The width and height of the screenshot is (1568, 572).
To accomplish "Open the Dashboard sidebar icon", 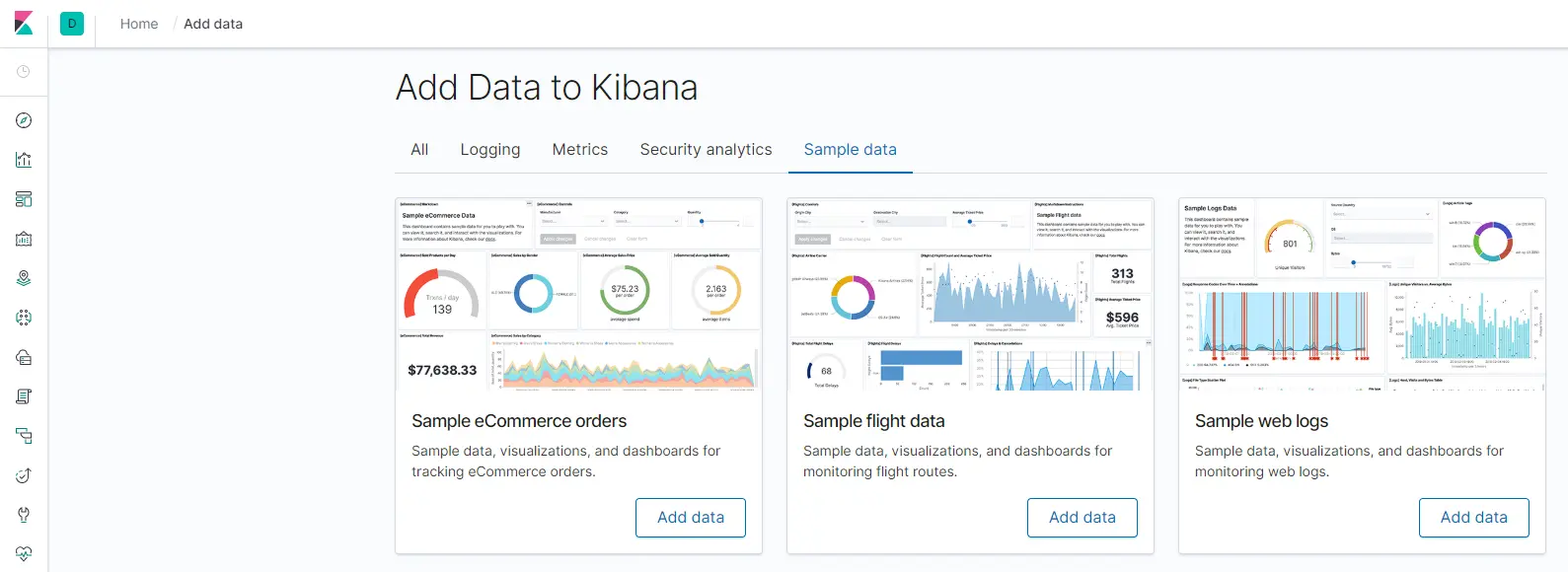I will click(24, 199).
